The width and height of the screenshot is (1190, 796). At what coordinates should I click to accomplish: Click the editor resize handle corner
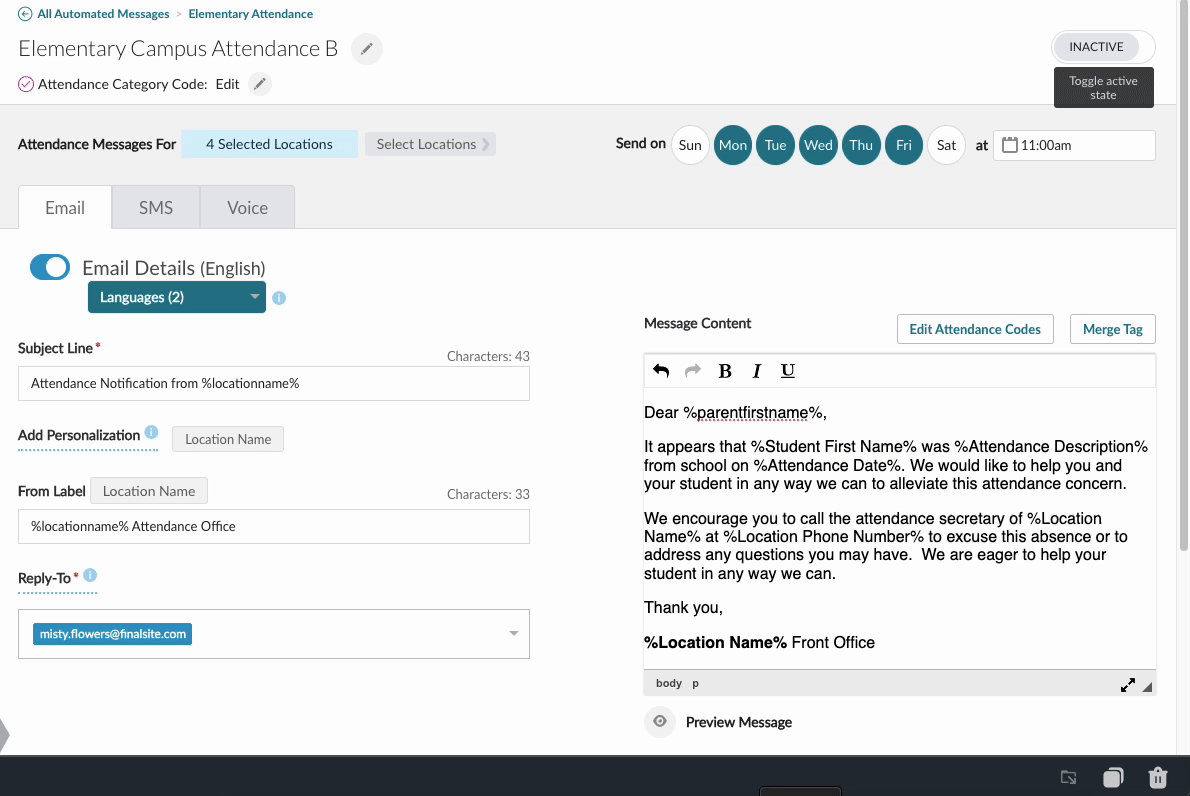pyautogui.click(x=1148, y=687)
